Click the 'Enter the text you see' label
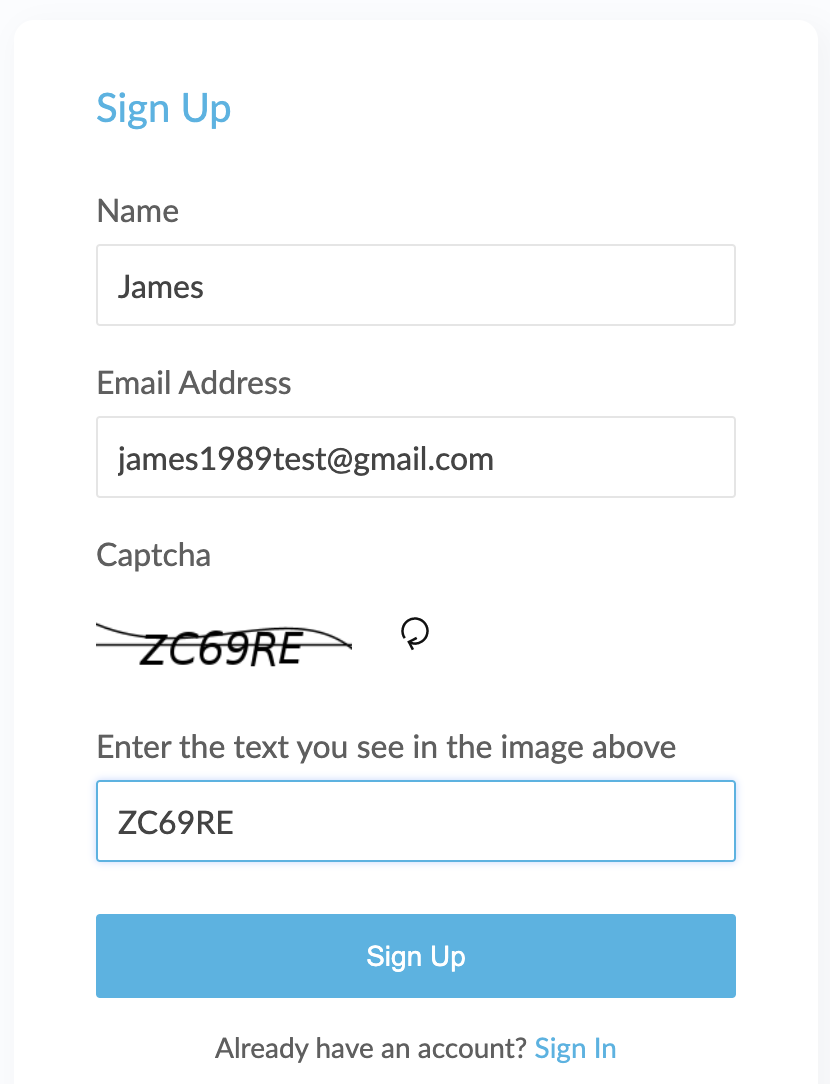The image size is (830, 1084). click(386, 747)
